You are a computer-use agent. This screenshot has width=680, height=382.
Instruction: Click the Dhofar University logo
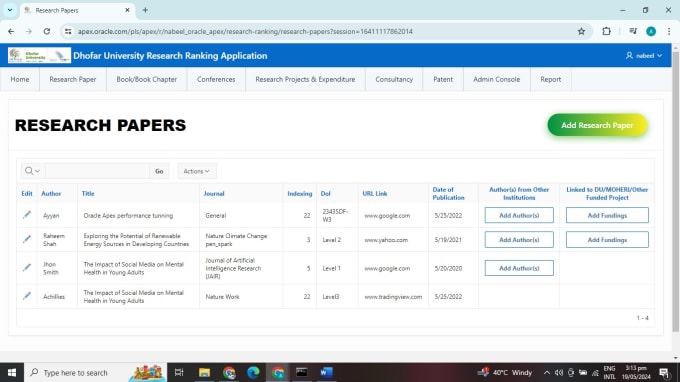pyautogui.click(x=39, y=56)
